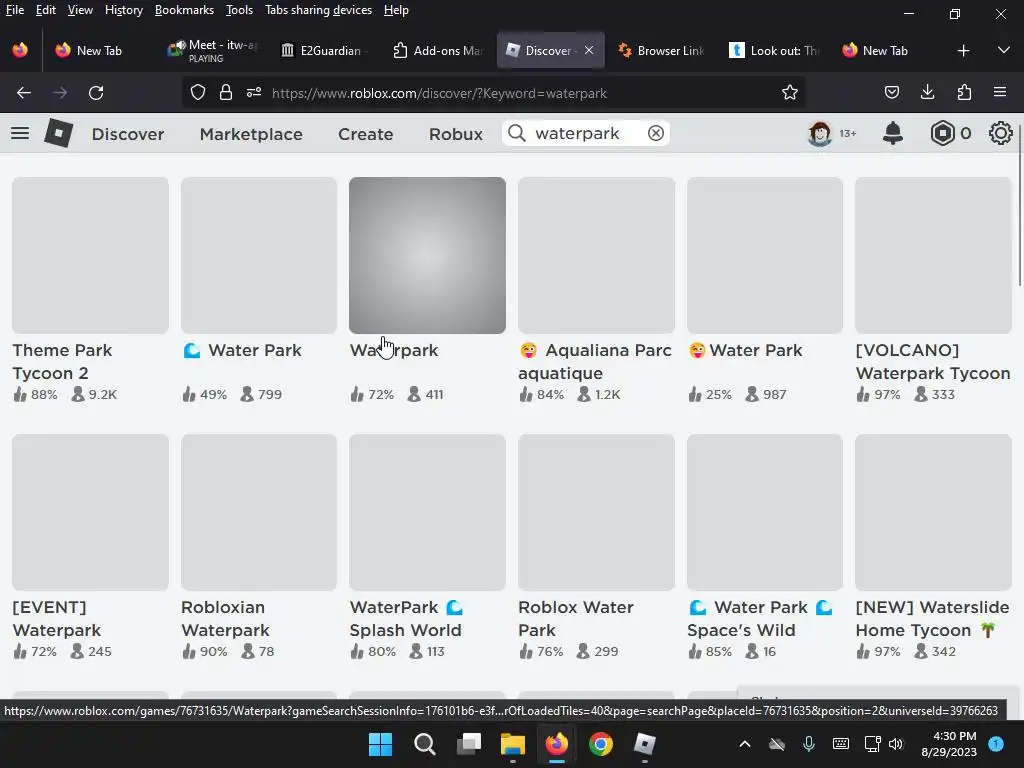1024x768 pixels.
Task: Open the Roblox notifications bell
Action: coord(893,133)
